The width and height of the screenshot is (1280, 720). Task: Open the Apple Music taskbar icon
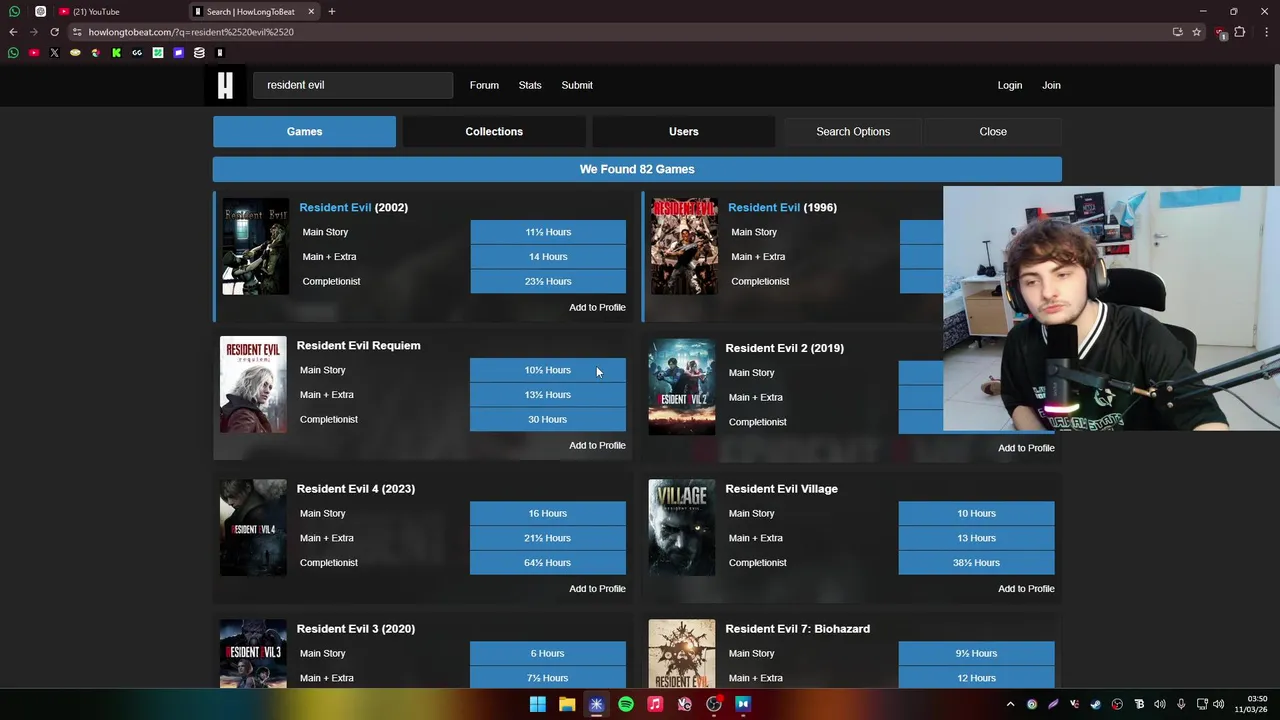655,704
